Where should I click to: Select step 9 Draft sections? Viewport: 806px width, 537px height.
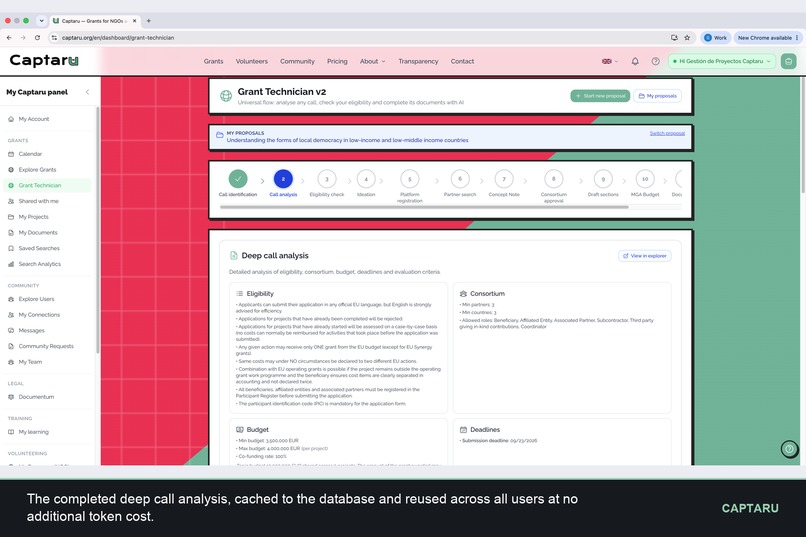point(603,179)
